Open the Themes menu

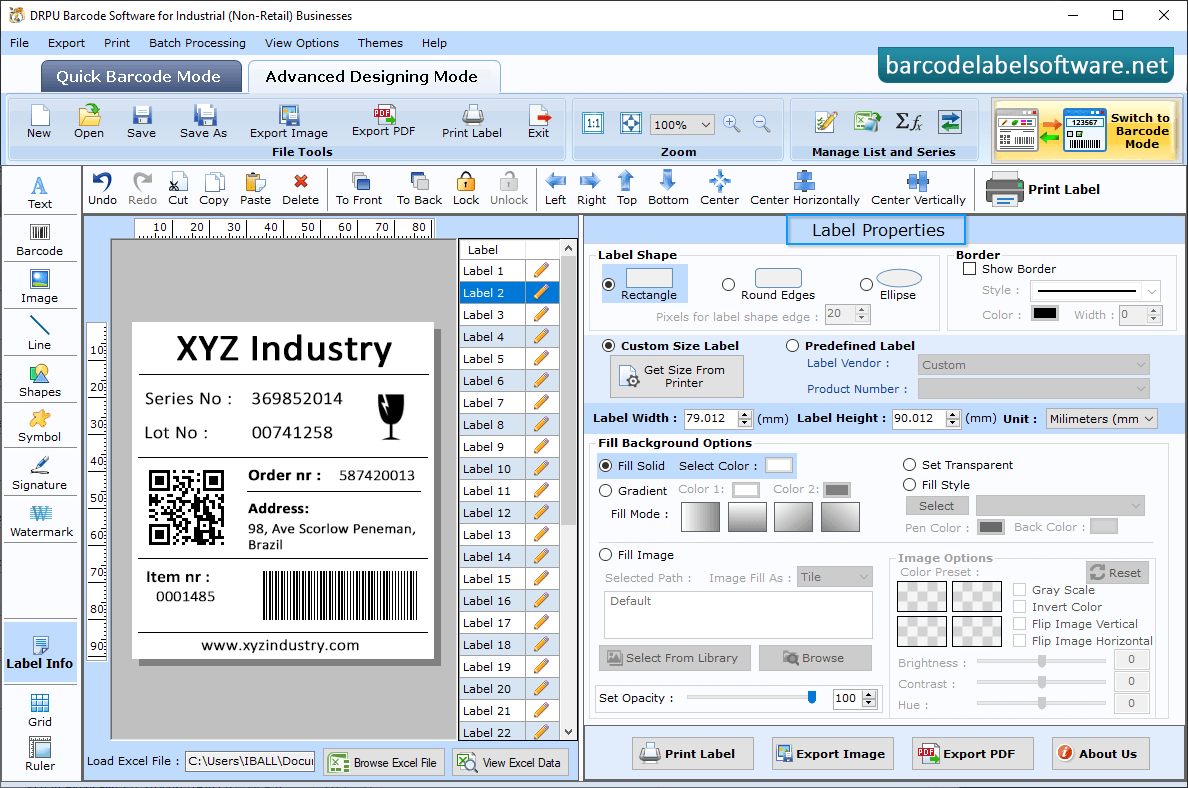(x=380, y=43)
